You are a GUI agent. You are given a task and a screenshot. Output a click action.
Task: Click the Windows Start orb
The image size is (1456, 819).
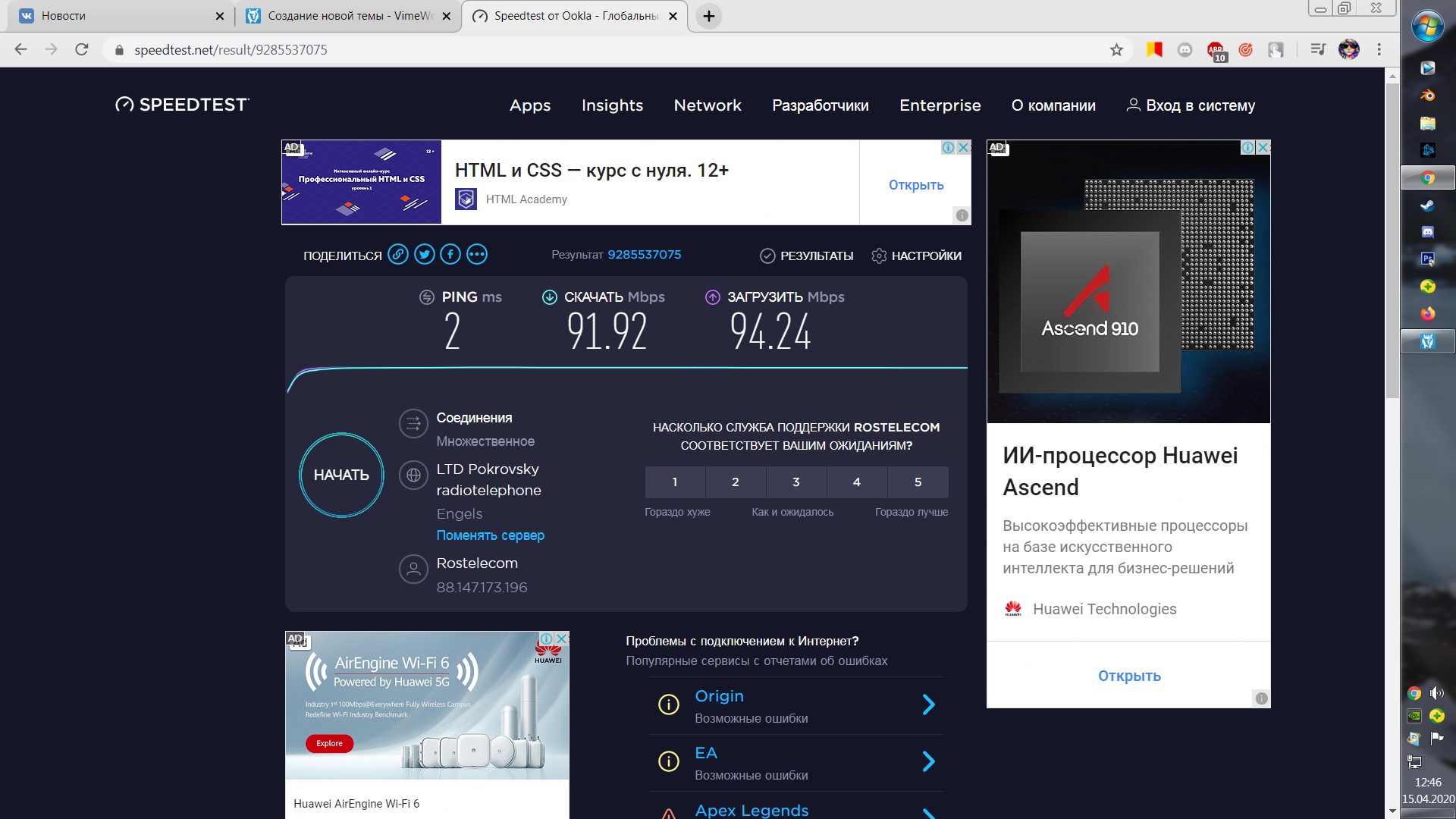(x=1428, y=27)
